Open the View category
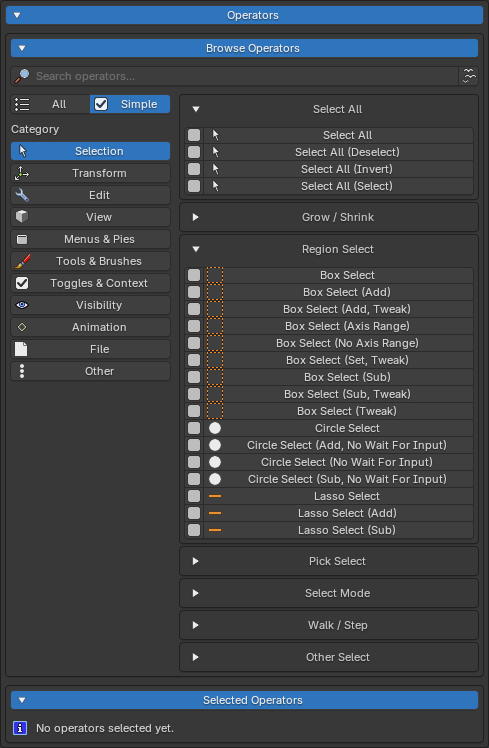 (x=91, y=217)
